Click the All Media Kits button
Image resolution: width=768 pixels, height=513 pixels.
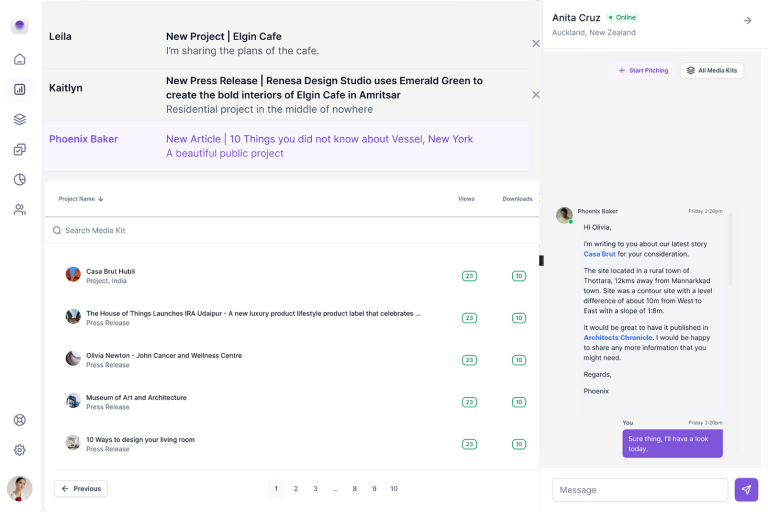click(712, 71)
